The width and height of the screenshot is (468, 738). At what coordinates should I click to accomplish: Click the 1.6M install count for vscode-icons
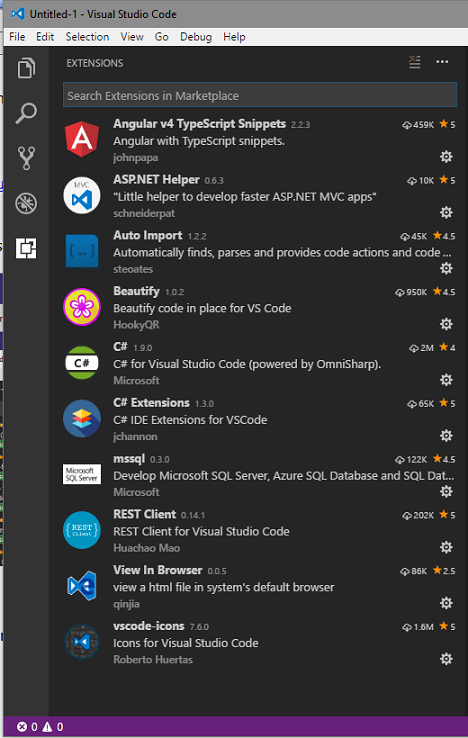pos(418,627)
